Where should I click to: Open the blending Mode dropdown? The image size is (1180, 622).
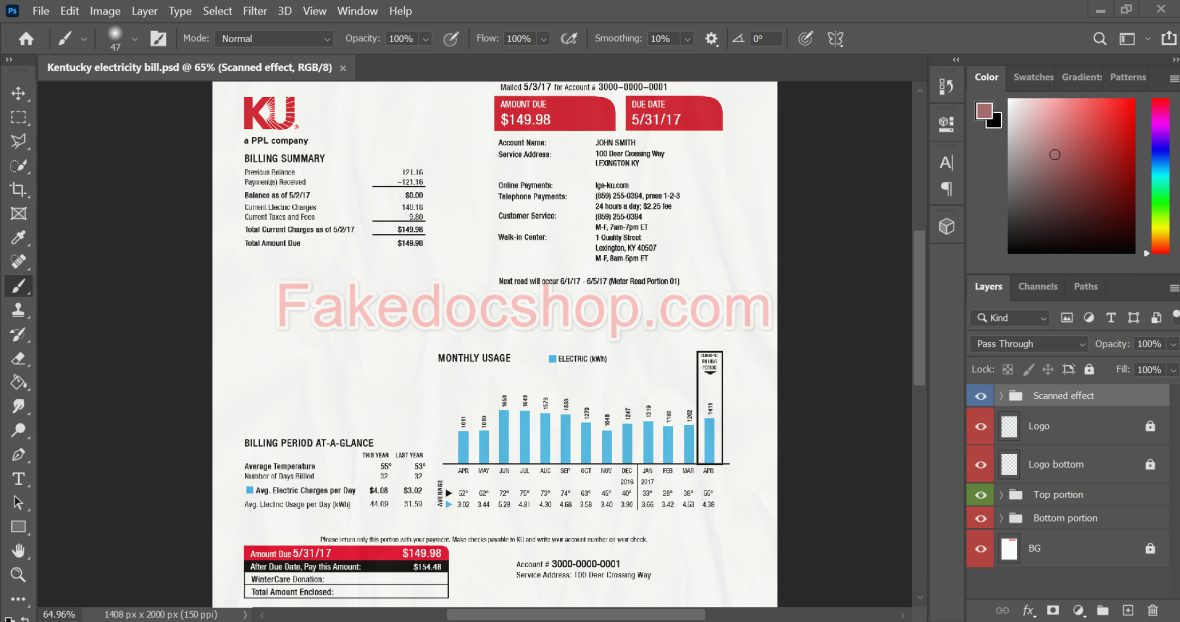click(x=274, y=38)
